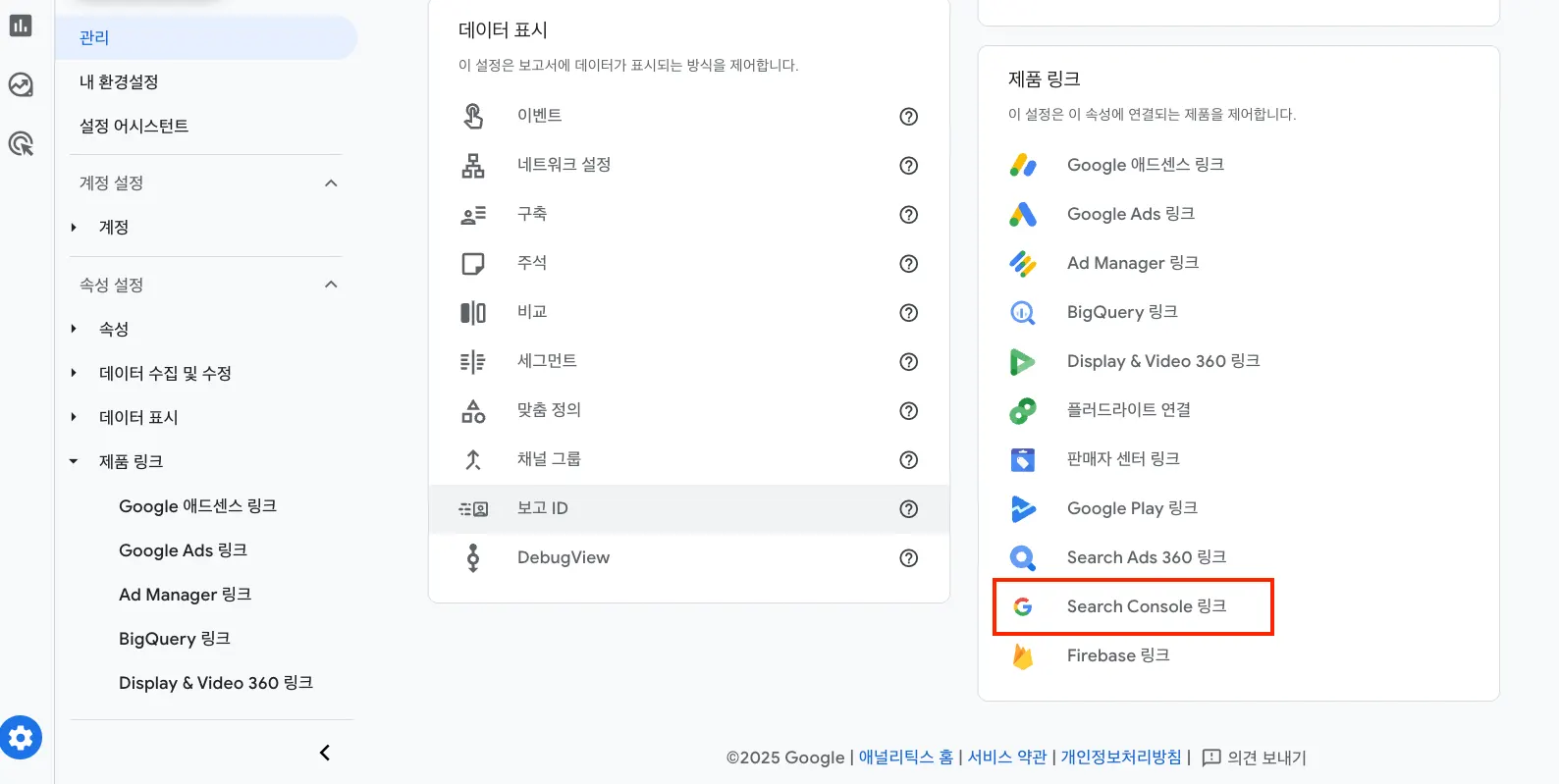The width and height of the screenshot is (1559, 784).
Task: Open Google 애드센스 링크 in sidebar
Action: [x=197, y=506]
